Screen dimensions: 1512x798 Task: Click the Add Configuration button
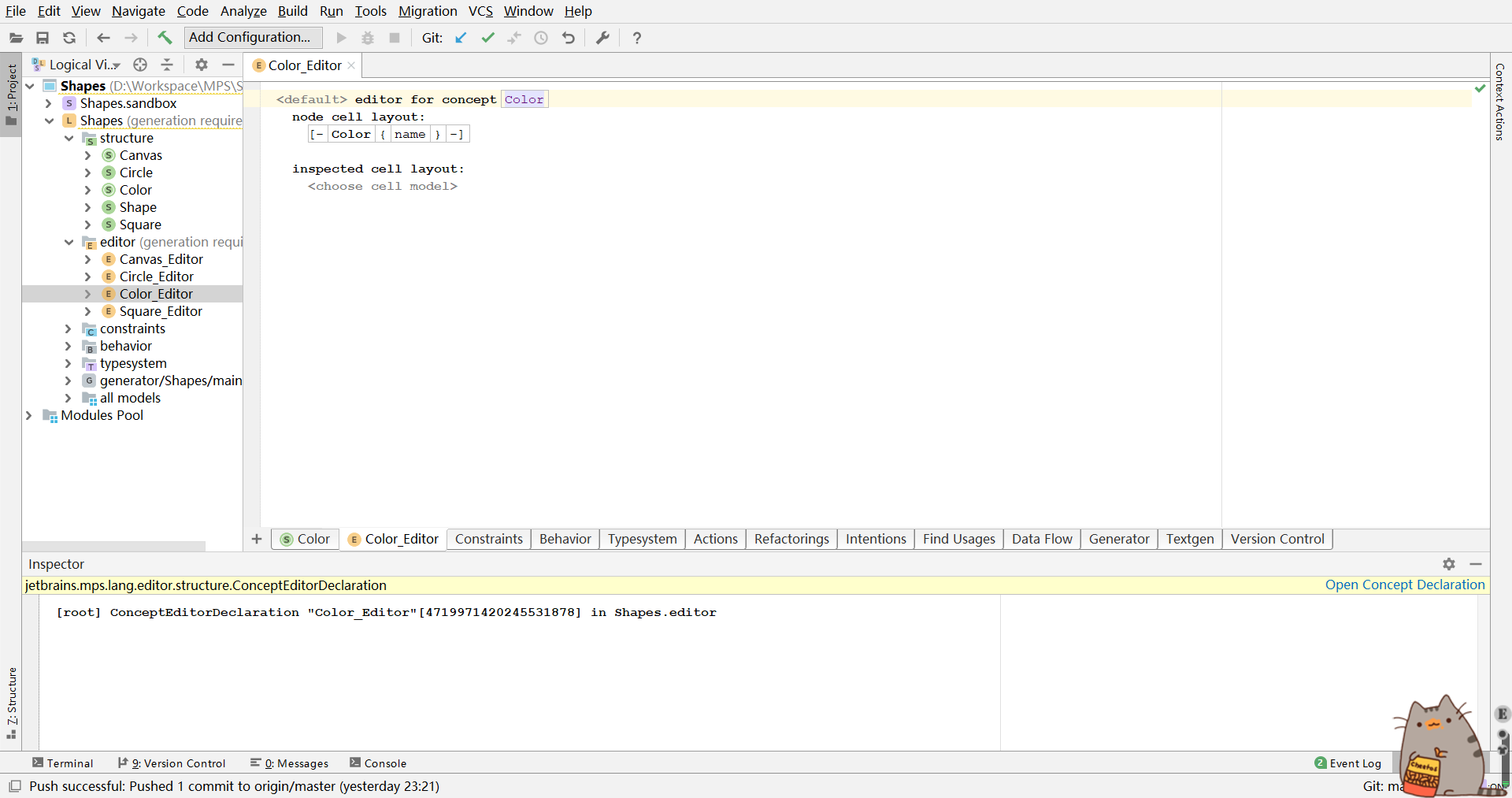251,37
